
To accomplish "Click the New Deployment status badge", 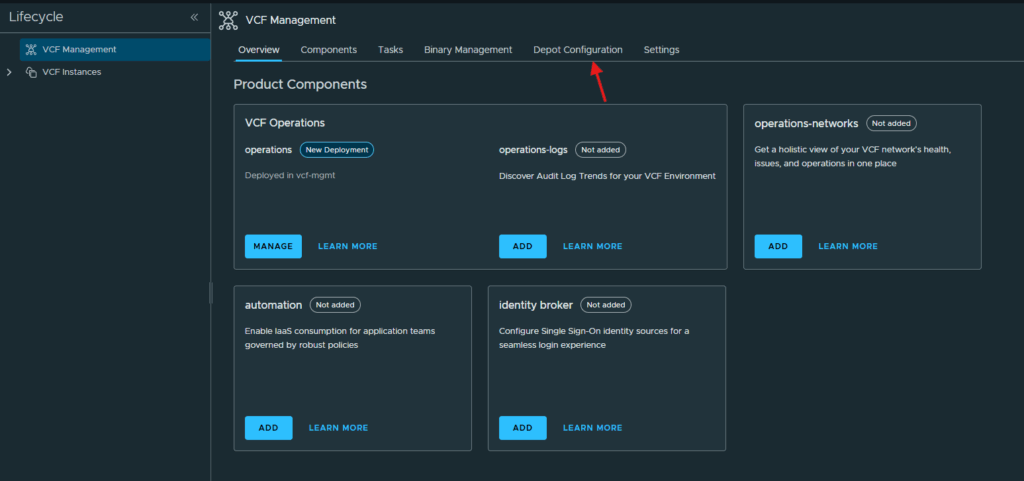I will [337, 150].
